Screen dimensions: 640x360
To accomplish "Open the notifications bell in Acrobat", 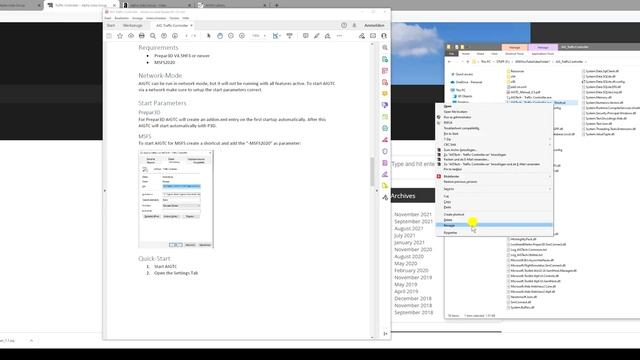I will [x=354, y=25].
